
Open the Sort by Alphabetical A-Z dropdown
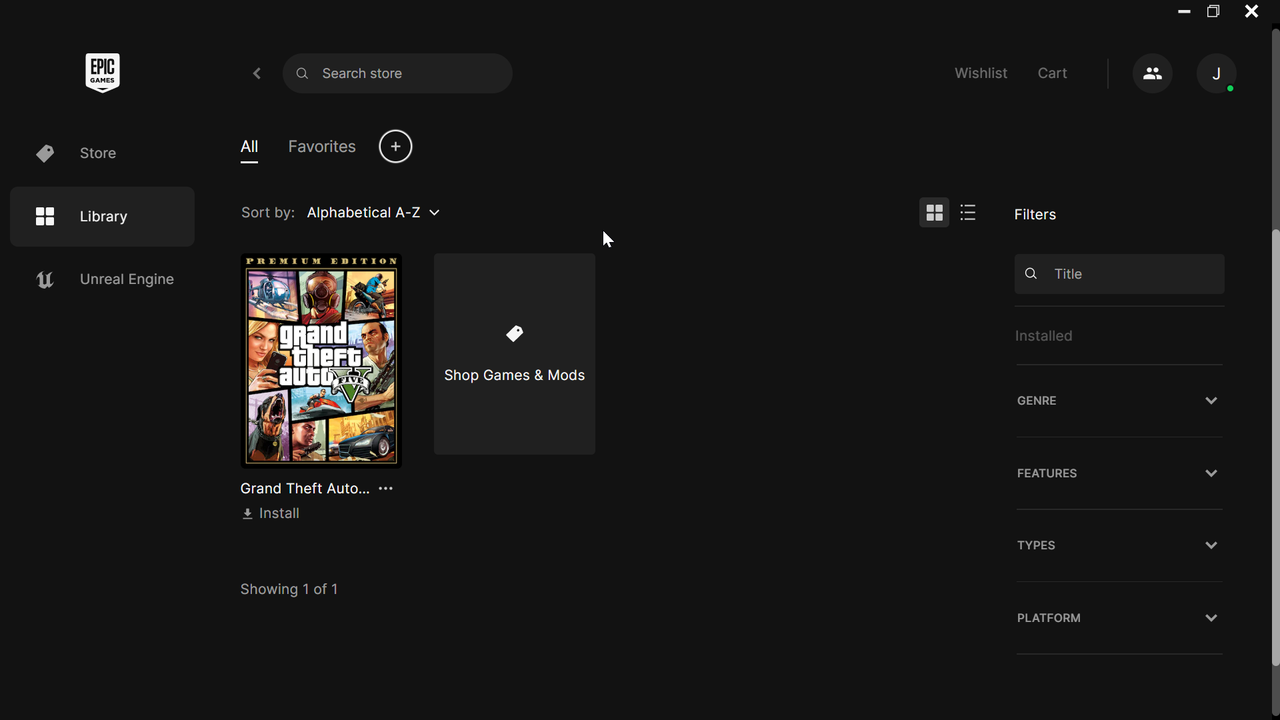click(373, 212)
